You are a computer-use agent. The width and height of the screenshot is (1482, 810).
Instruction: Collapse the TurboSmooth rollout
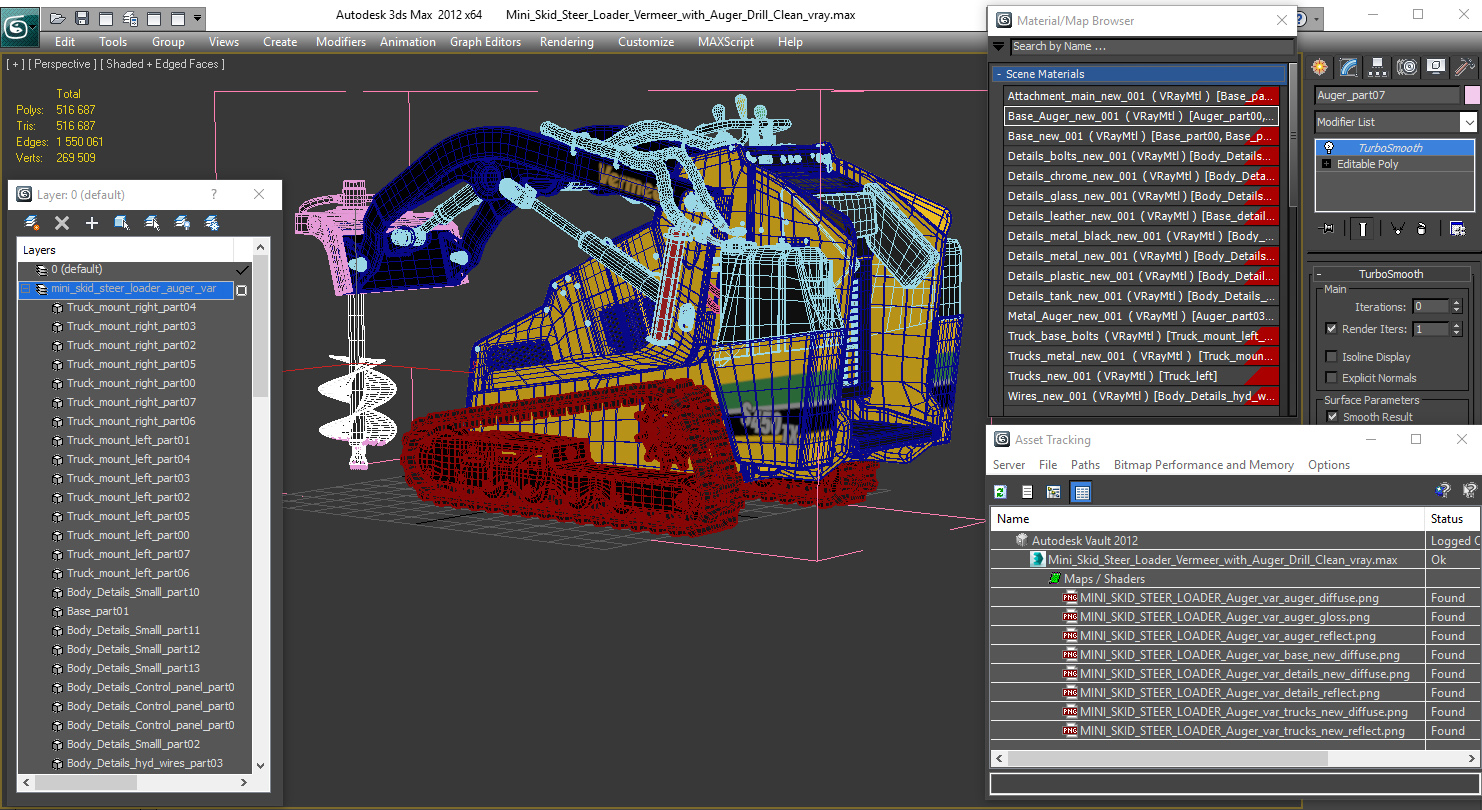coord(1319,274)
